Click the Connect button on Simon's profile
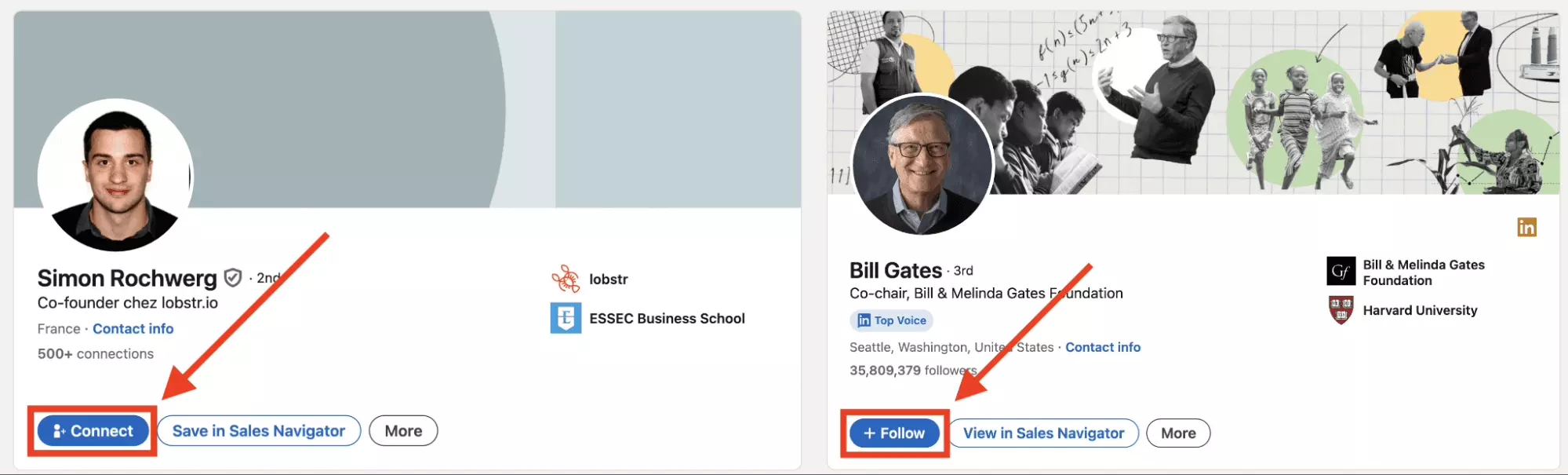 pos(93,431)
